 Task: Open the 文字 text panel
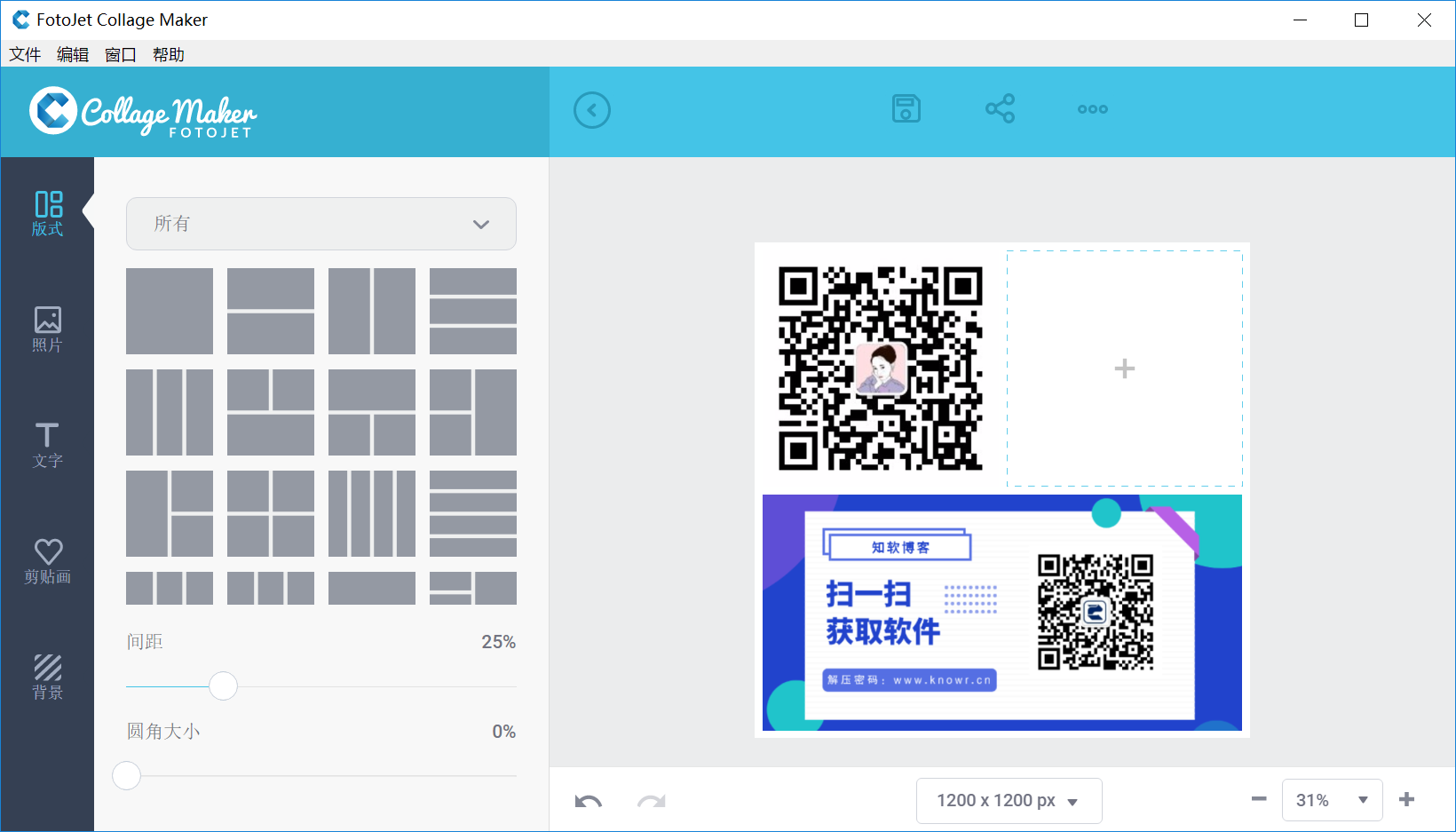click(x=48, y=445)
